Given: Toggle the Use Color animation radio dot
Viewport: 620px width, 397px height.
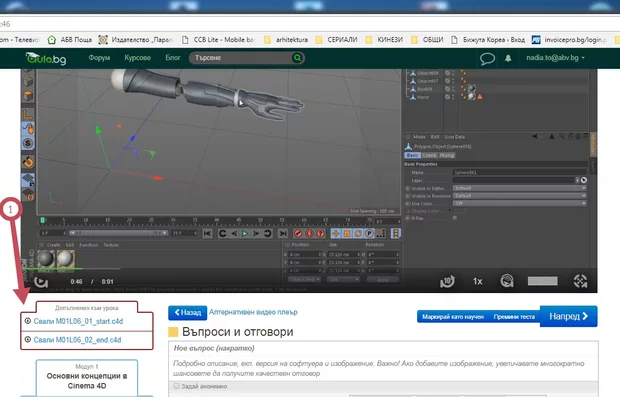Looking at the screenshot, I should tap(407, 203).
